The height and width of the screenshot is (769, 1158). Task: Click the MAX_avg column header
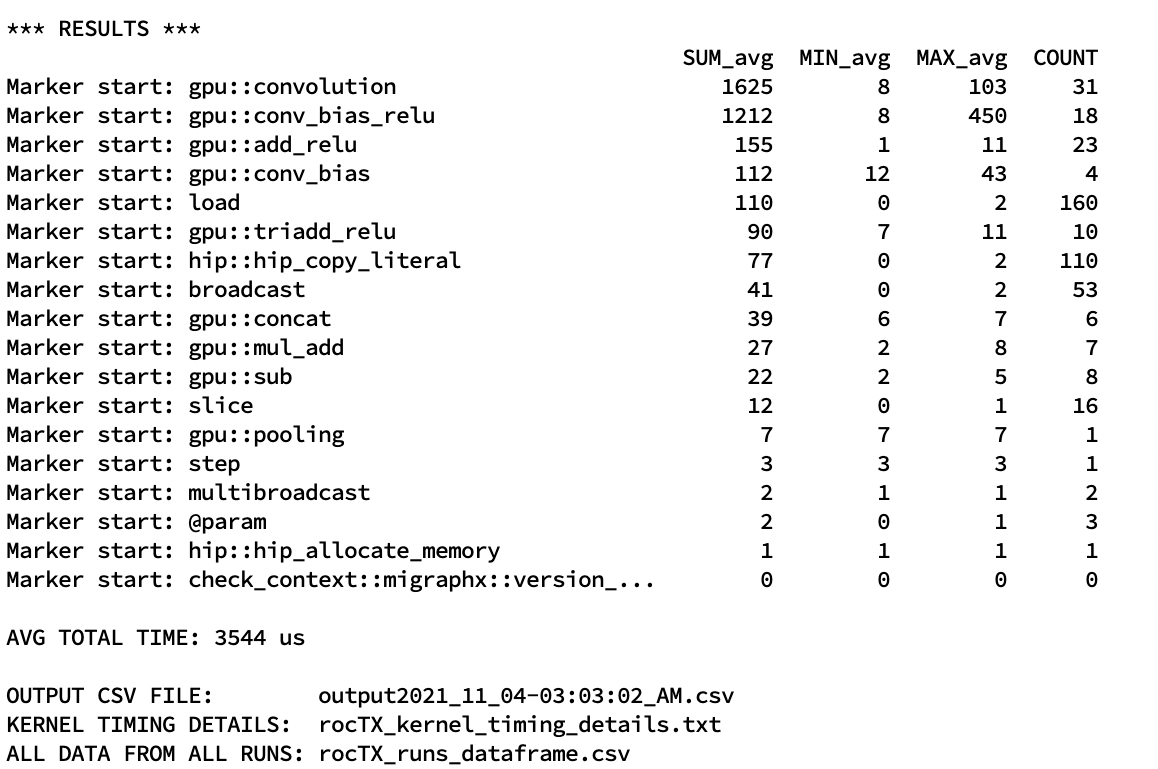pos(961,58)
